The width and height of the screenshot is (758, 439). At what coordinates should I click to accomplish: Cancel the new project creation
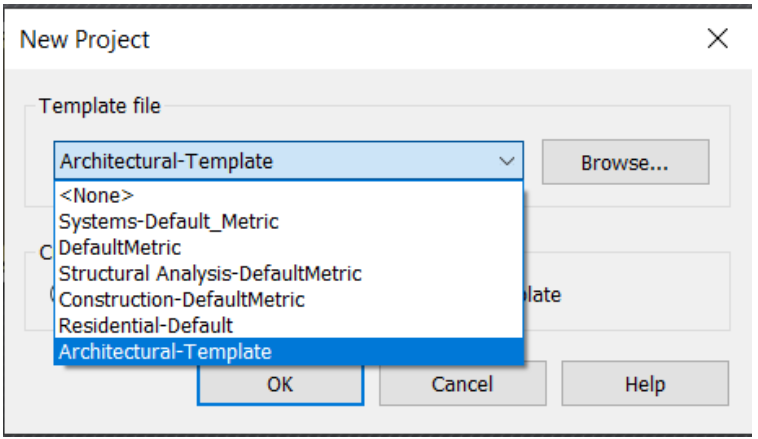pyautogui.click(x=463, y=384)
